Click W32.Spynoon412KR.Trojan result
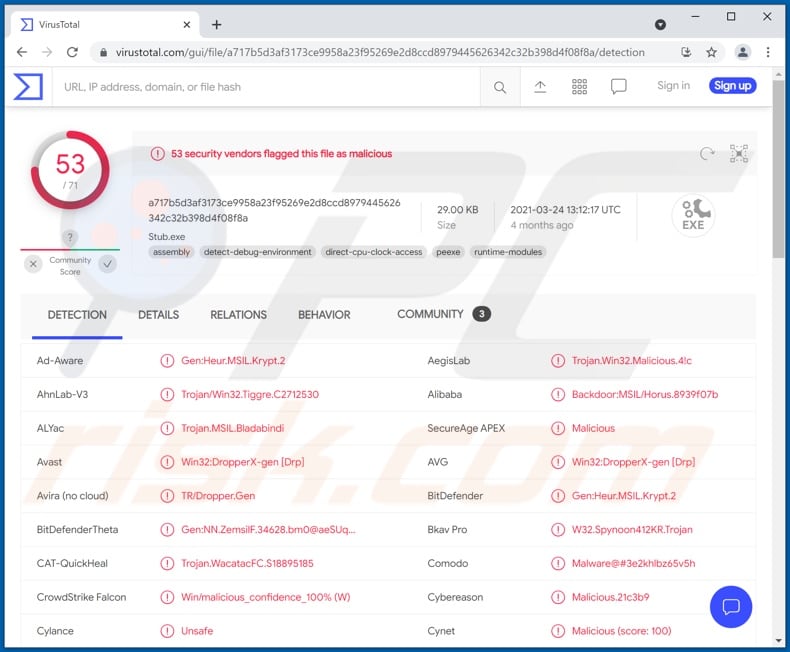The image size is (790, 652). pos(632,530)
